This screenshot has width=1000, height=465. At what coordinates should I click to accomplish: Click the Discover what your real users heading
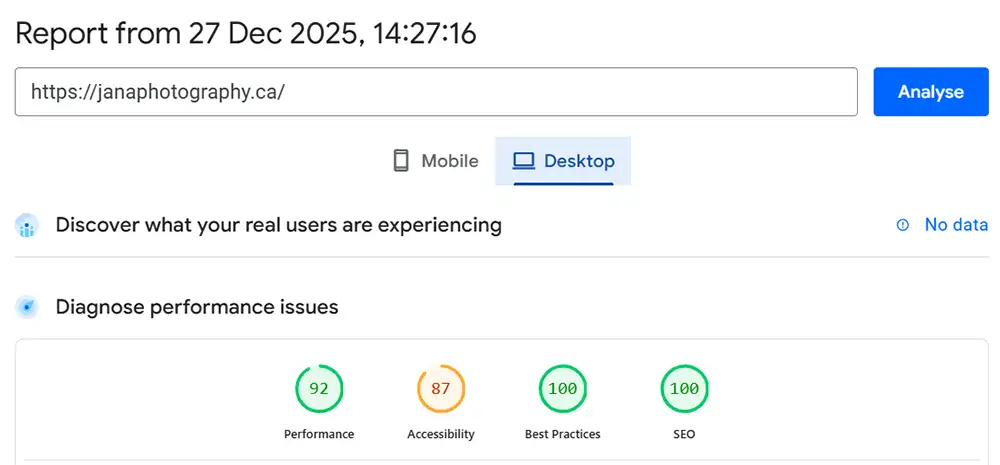(278, 225)
